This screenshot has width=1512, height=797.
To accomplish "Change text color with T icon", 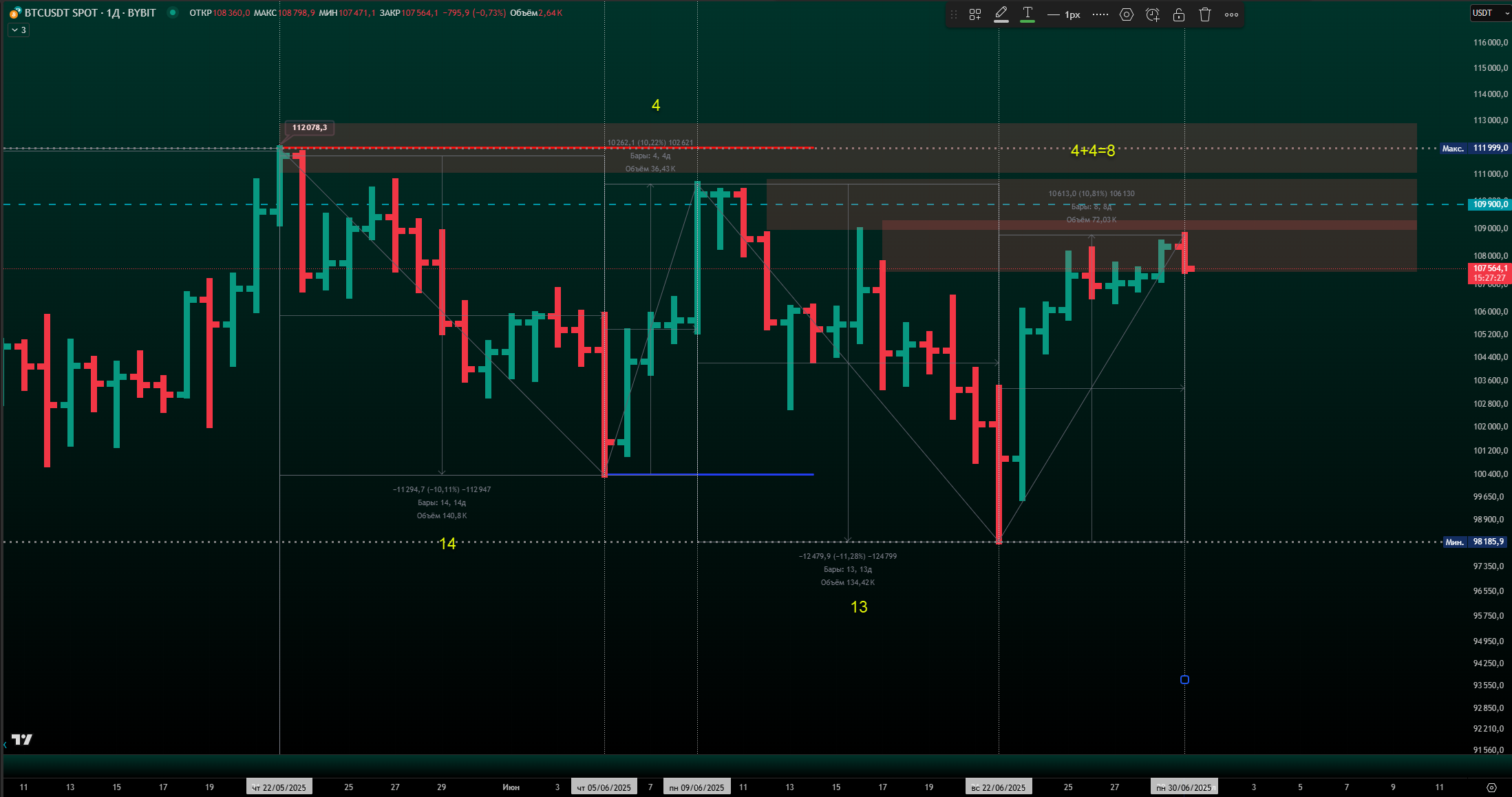I will [x=1027, y=14].
